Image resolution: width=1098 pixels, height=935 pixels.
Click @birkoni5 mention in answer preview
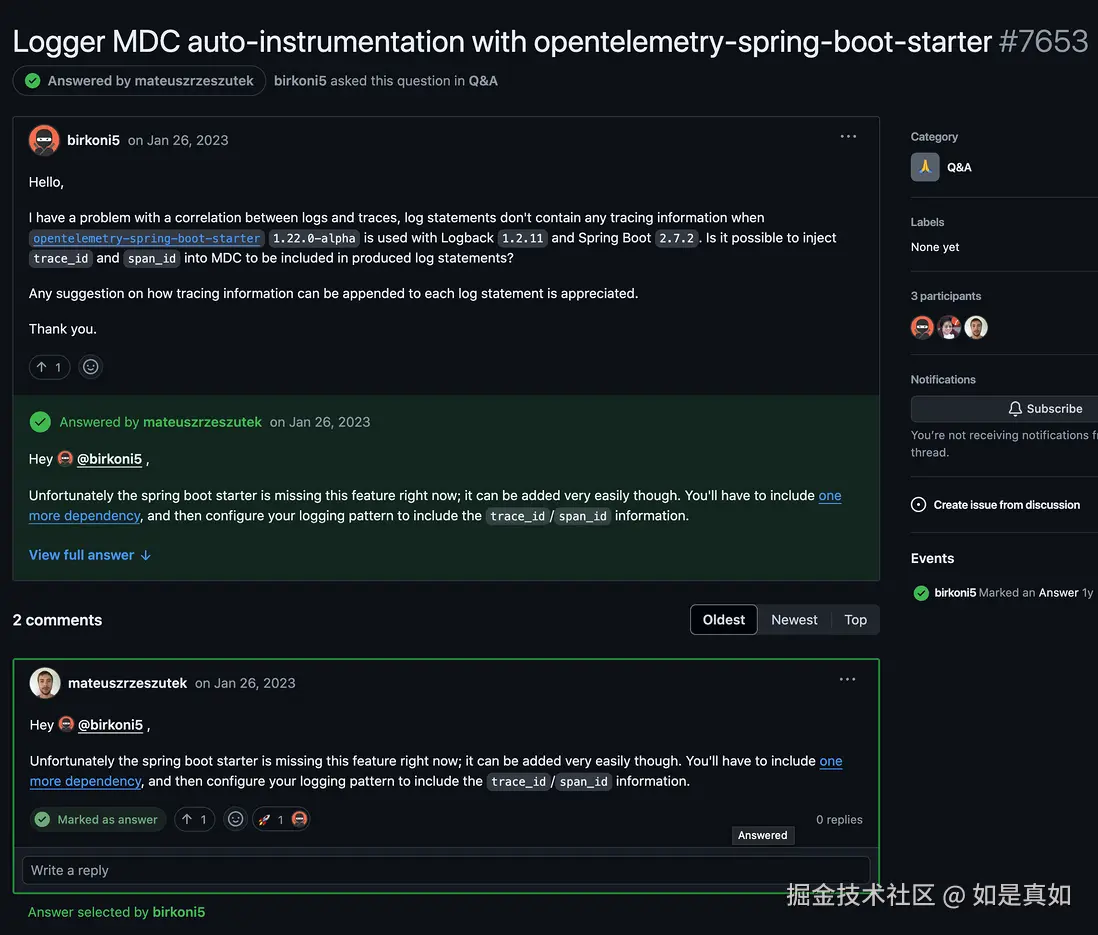click(109, 459)
